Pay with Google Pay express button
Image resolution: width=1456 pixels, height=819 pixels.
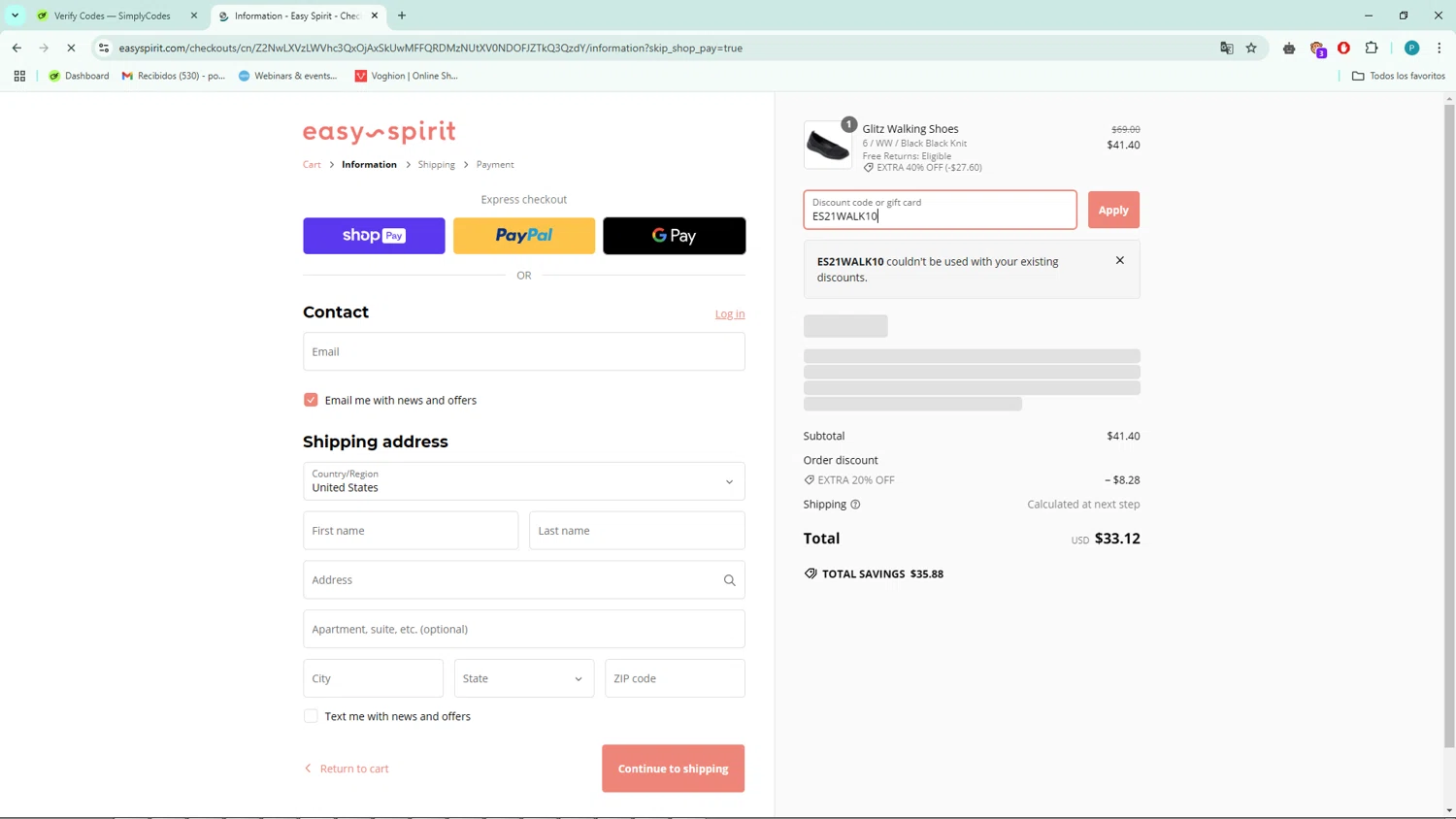tap(674, 236)
